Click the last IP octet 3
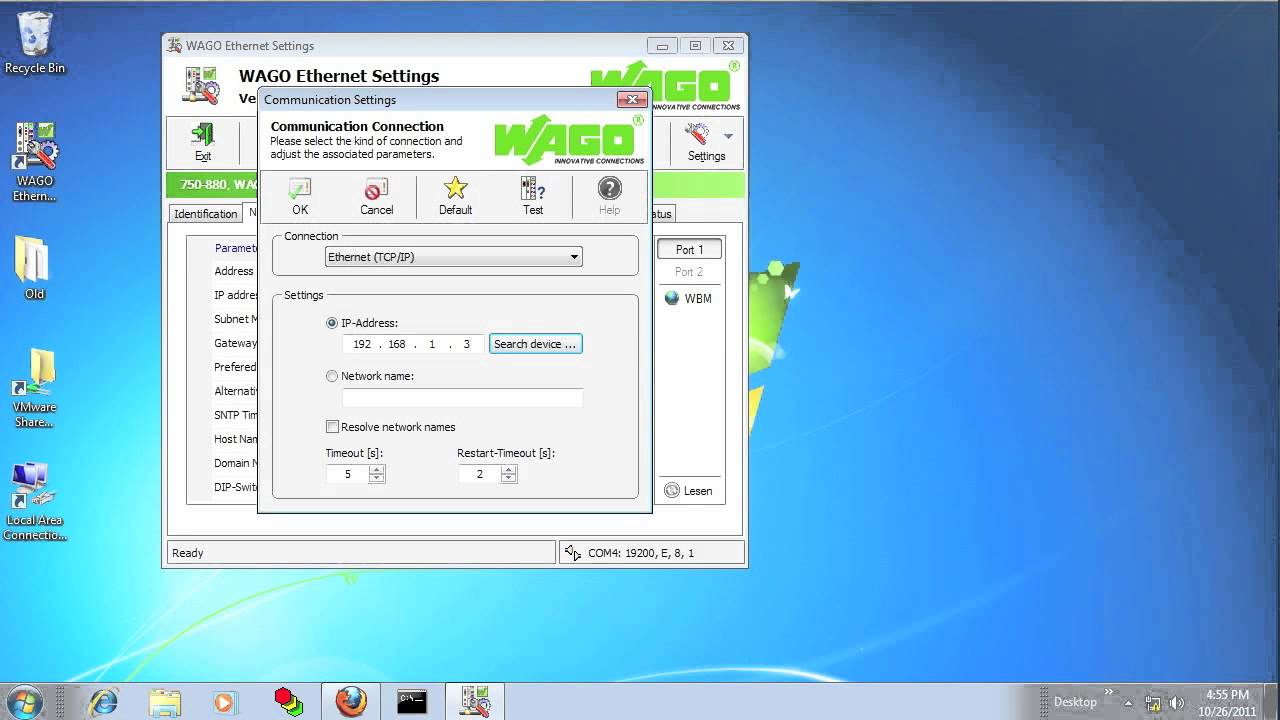 point(466,344)
